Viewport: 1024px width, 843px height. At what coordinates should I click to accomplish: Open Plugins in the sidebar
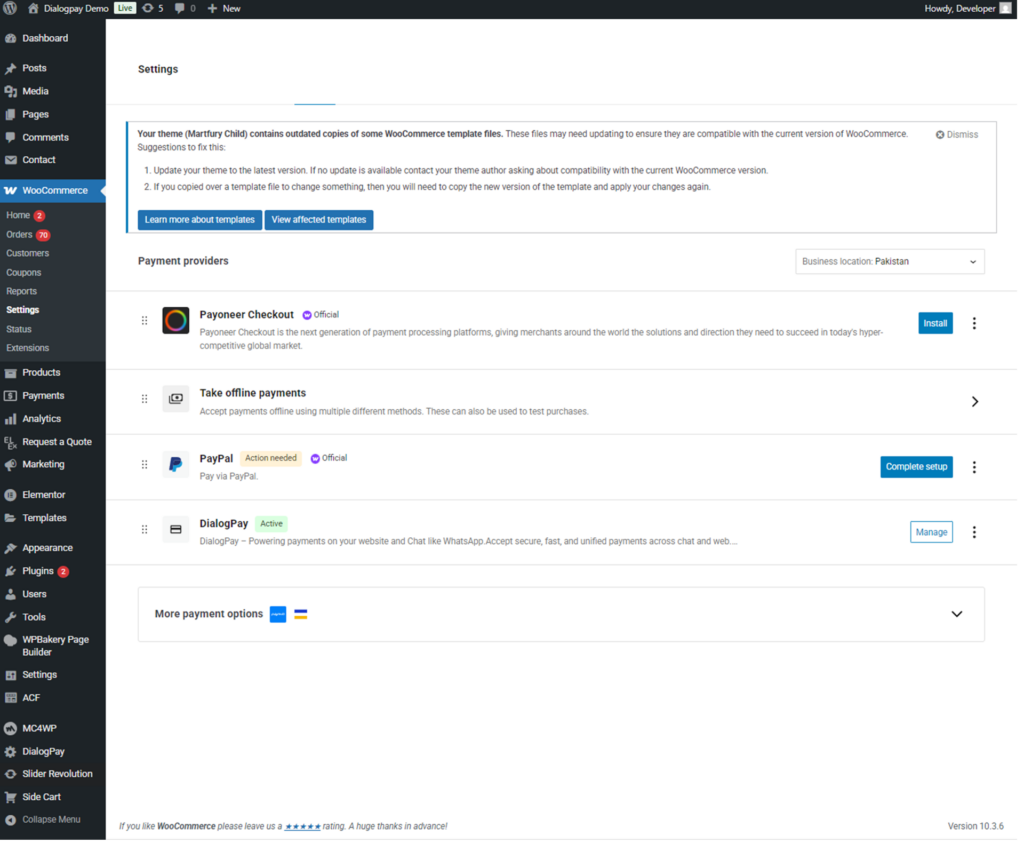[38, 571]
